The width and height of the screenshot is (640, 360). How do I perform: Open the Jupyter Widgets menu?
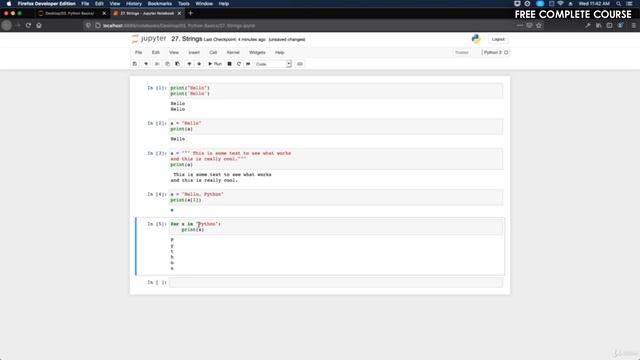coord(257,52)
